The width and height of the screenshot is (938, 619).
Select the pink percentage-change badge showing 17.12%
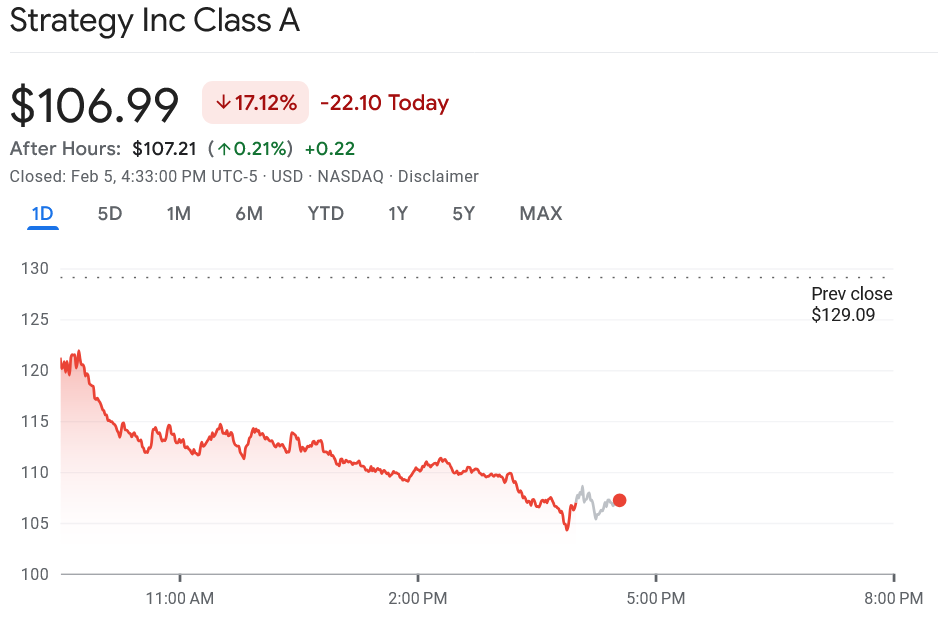coord(255,102)
